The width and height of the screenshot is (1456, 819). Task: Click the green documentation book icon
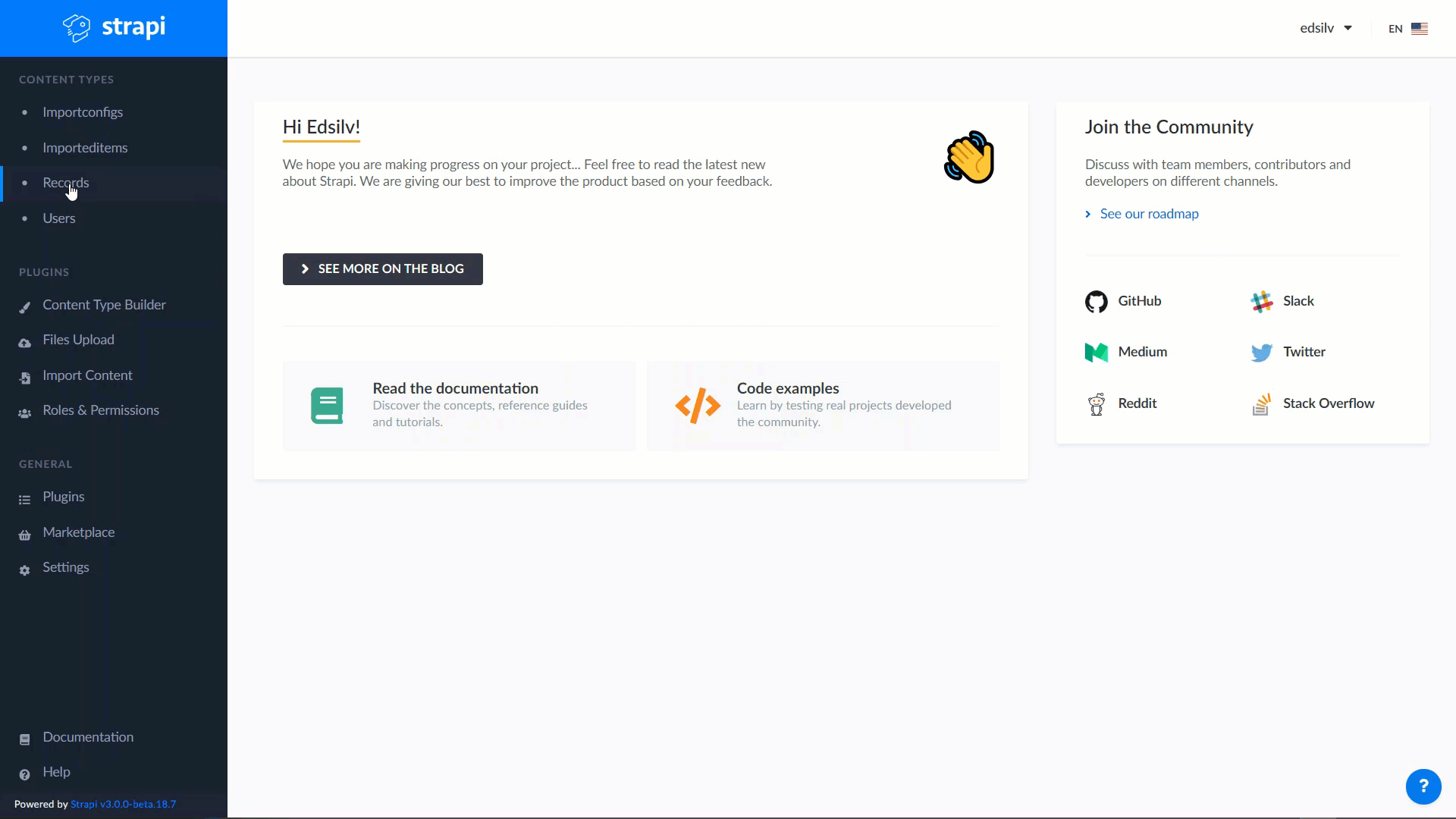coord(327,406)
